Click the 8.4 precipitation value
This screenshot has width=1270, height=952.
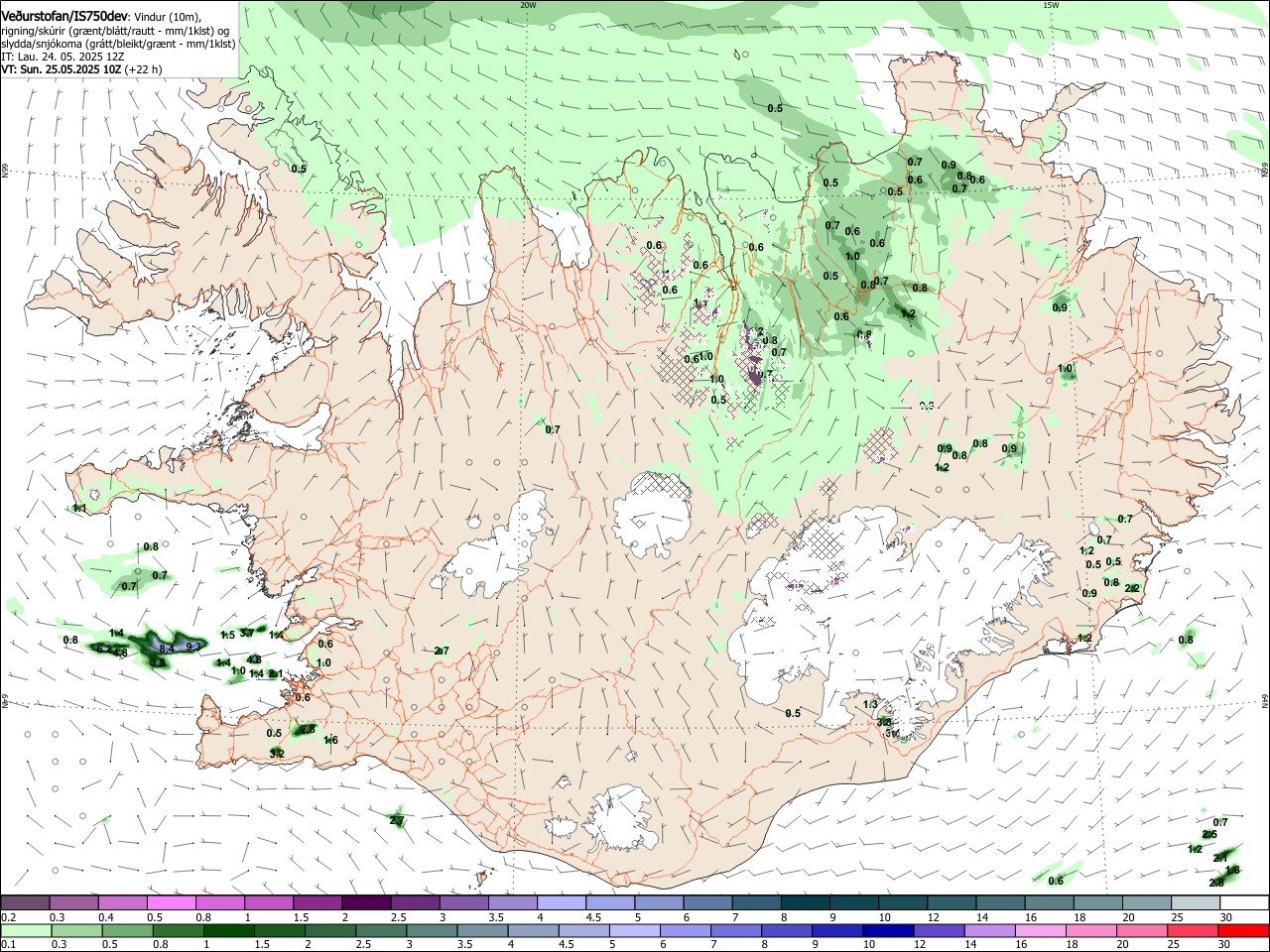coord(167,649)
